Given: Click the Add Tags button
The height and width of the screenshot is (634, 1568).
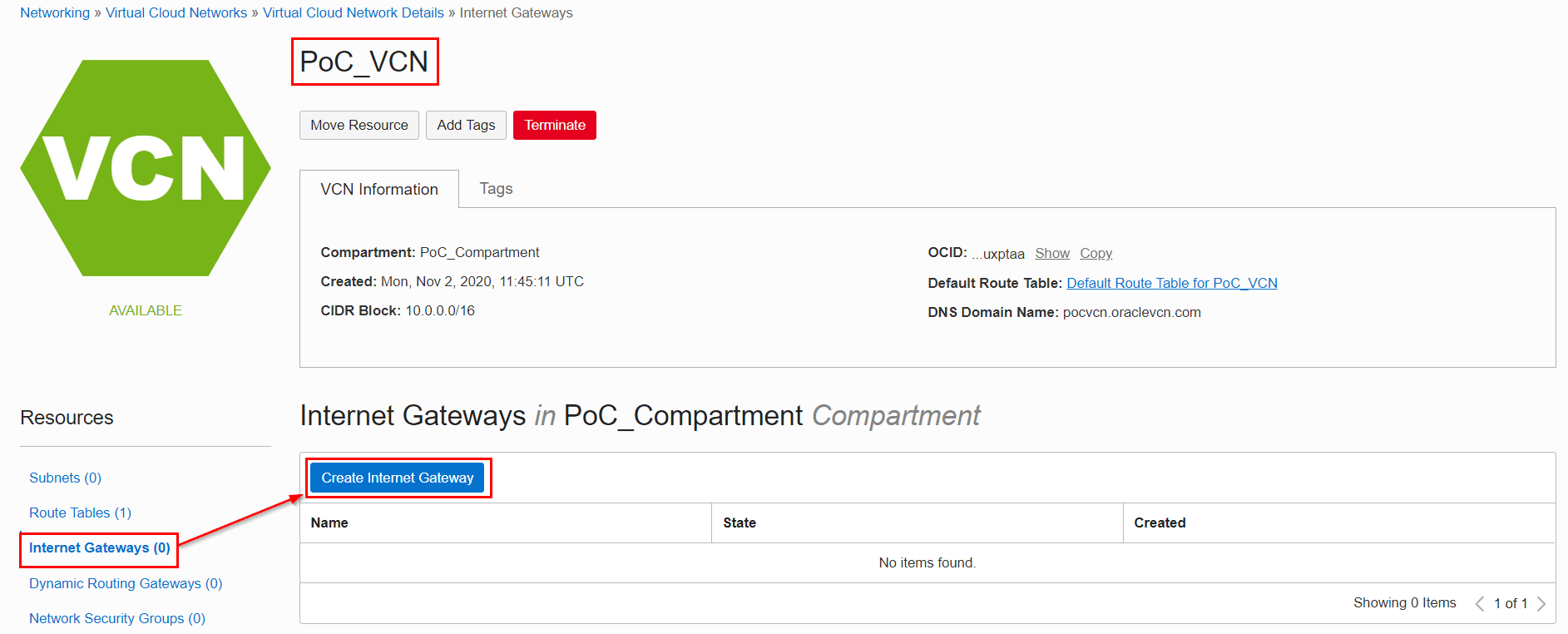Looking at the screenshot, I should [466, 126].
